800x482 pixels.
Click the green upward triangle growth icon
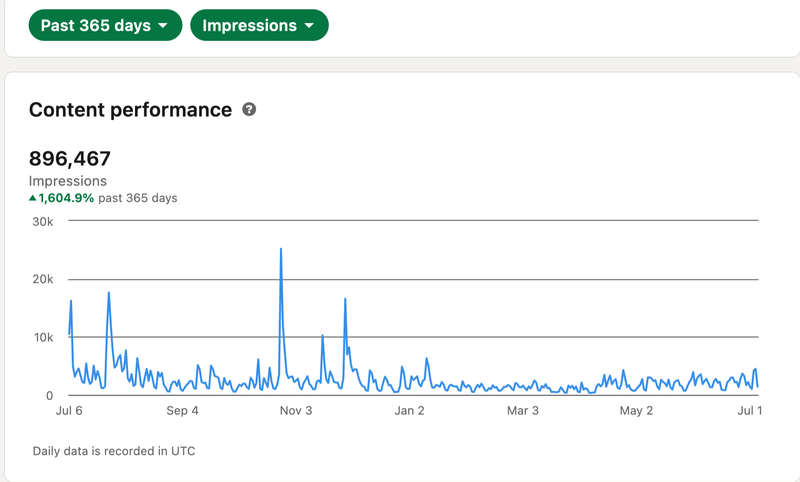33,198
